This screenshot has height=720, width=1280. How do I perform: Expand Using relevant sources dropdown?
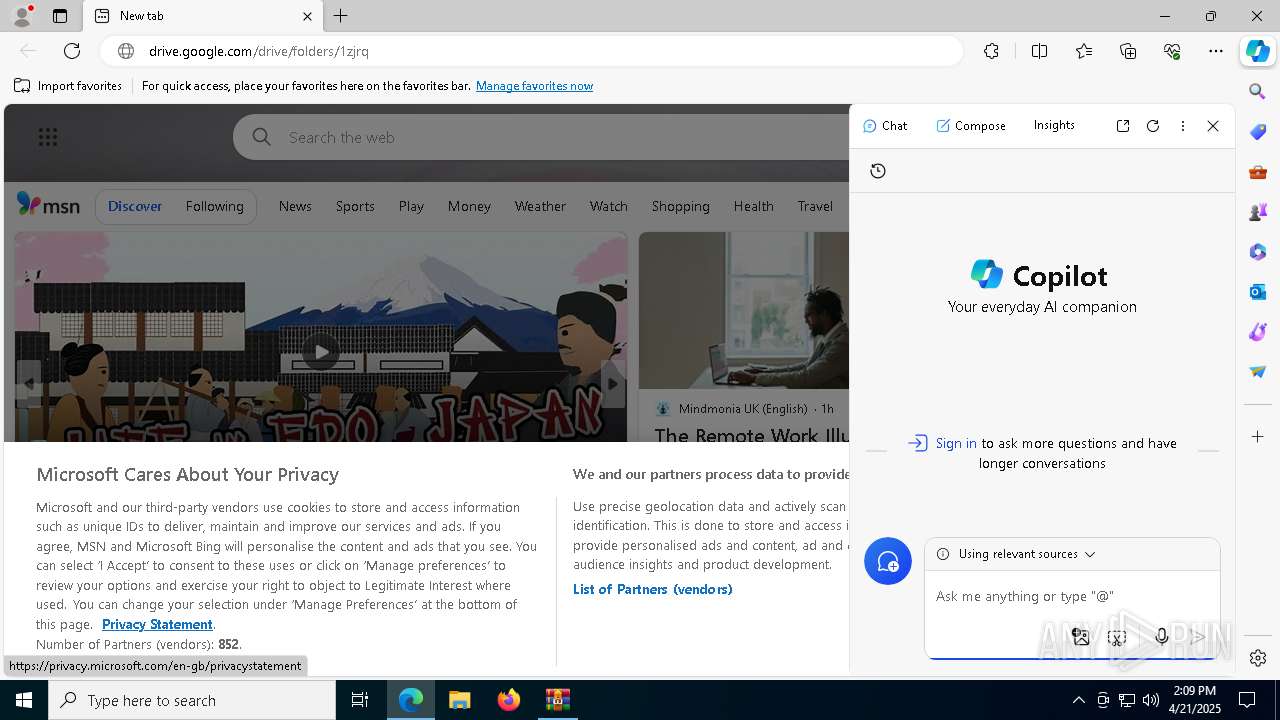(x=1017, y=554)
